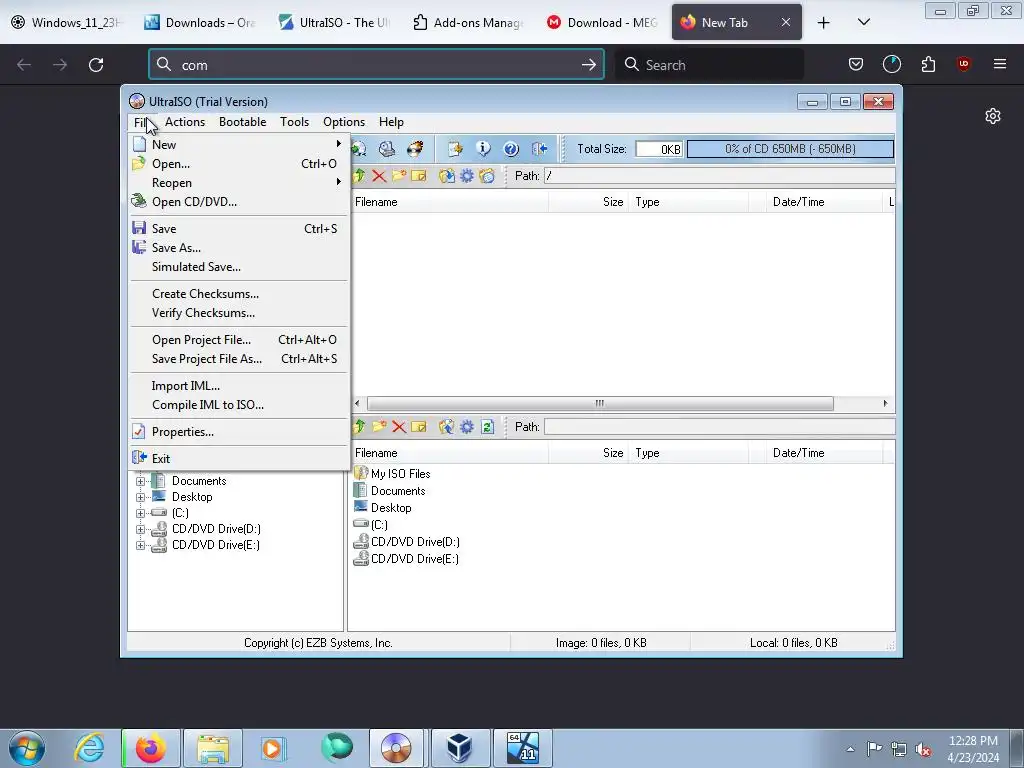1024x768 pixels.
Task: Click the Add to image icon in local toolbar
Action: pyautogui.click(x=447, y=426)
